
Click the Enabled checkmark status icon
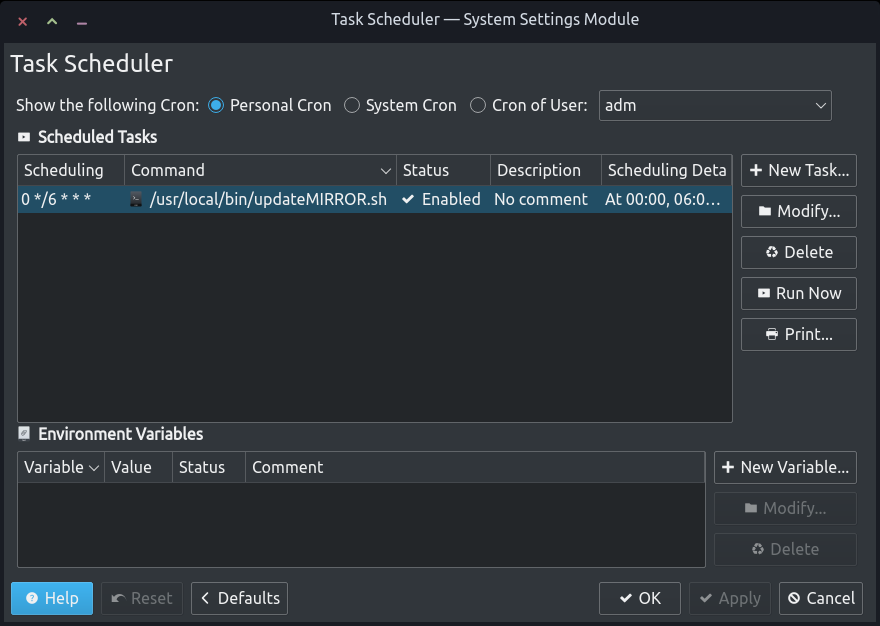click(408, 199)
